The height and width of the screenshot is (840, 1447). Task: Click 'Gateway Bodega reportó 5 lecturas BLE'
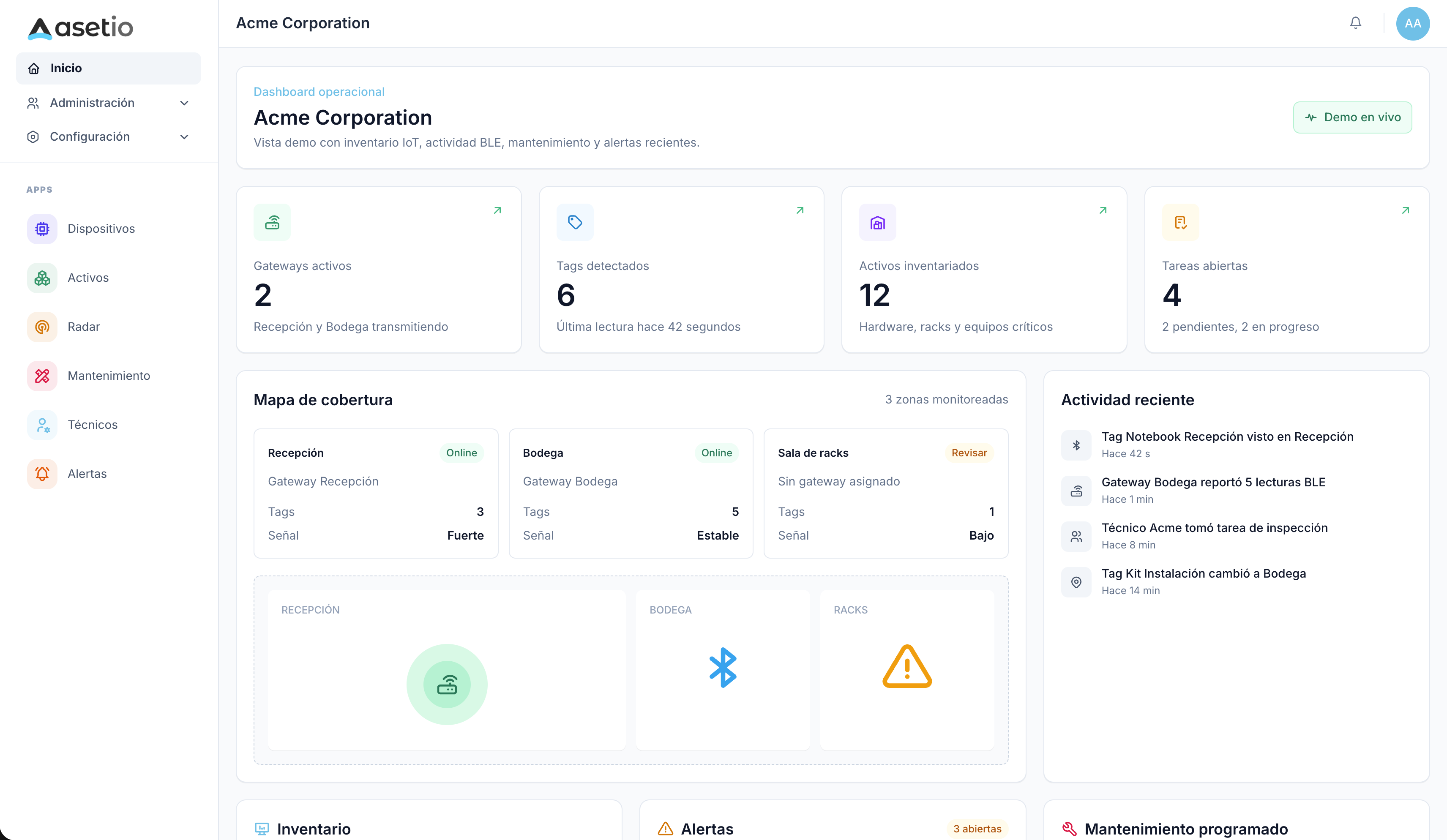coord(1213,482)
